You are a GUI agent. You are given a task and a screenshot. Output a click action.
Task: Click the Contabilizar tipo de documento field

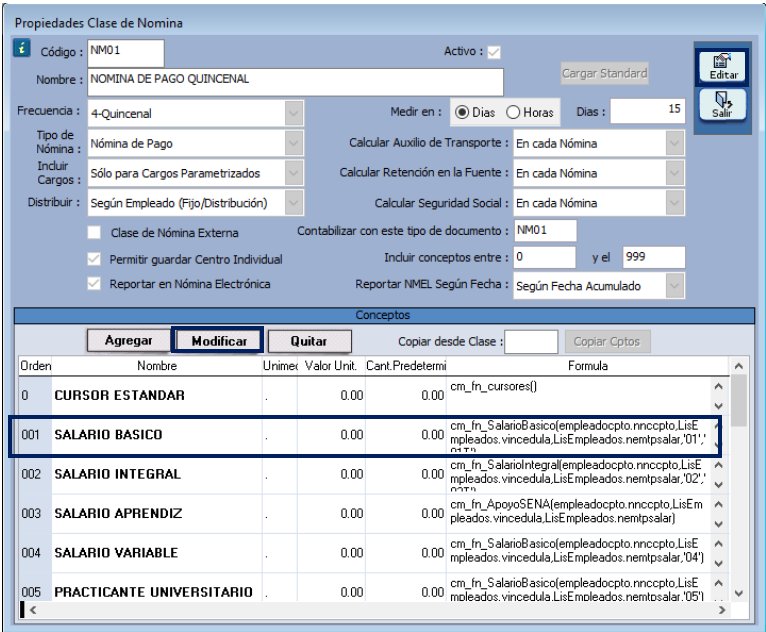click(545, 230)
